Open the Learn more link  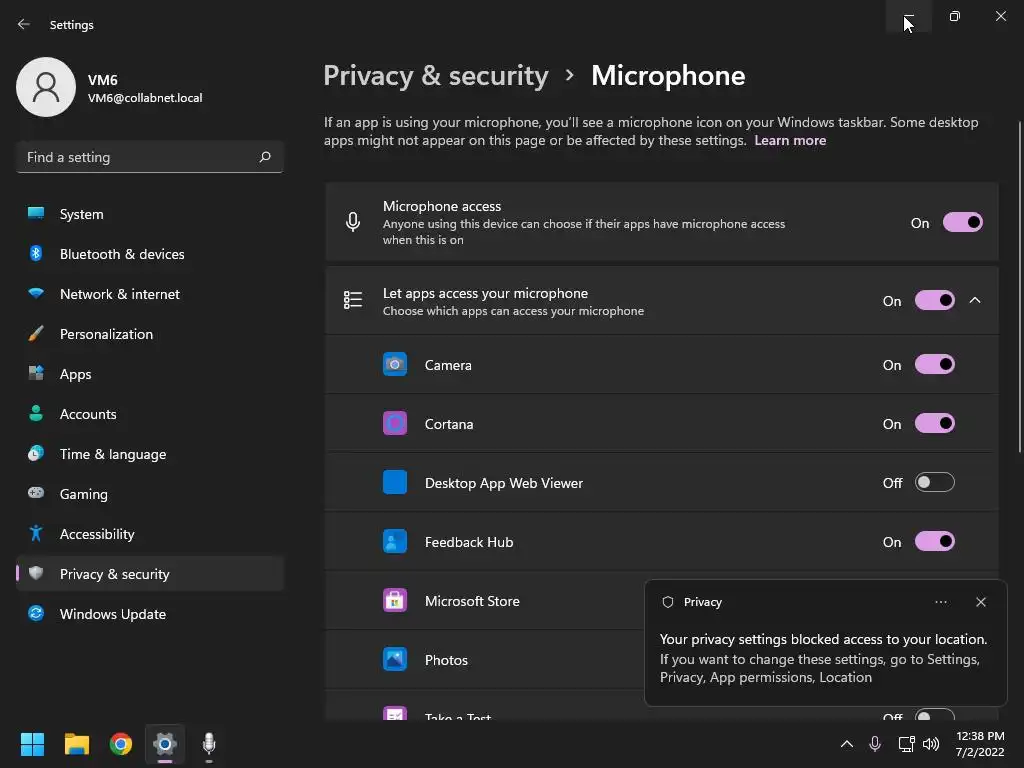point(790,141)
